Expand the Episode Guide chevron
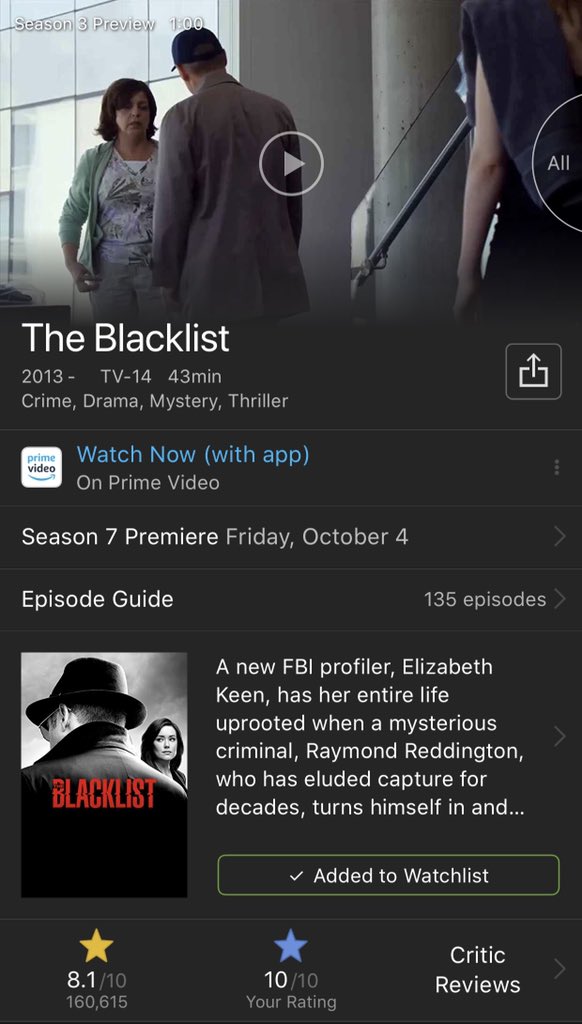 coord(559,599)
